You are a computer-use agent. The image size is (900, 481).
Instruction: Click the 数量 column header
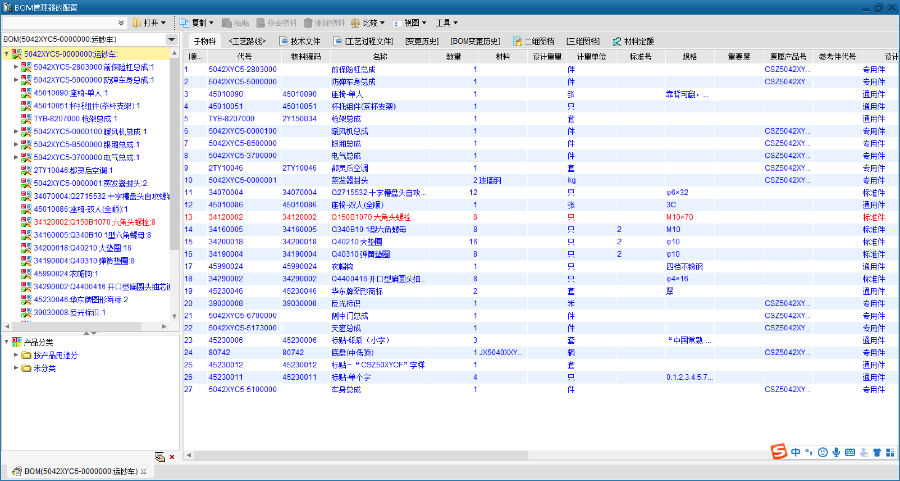click(453, 56)
